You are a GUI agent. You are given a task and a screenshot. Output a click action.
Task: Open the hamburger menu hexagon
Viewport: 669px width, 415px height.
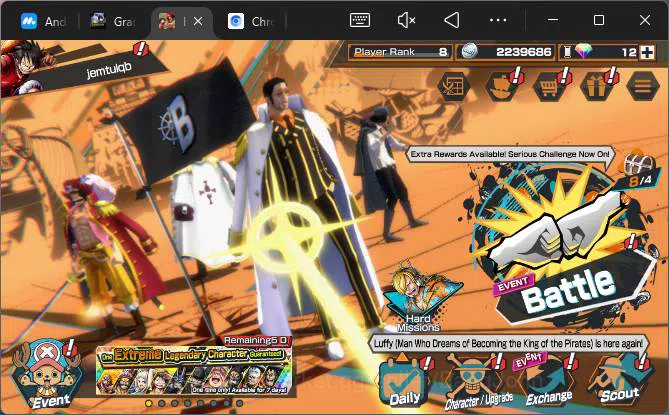(x=643, y=86)
